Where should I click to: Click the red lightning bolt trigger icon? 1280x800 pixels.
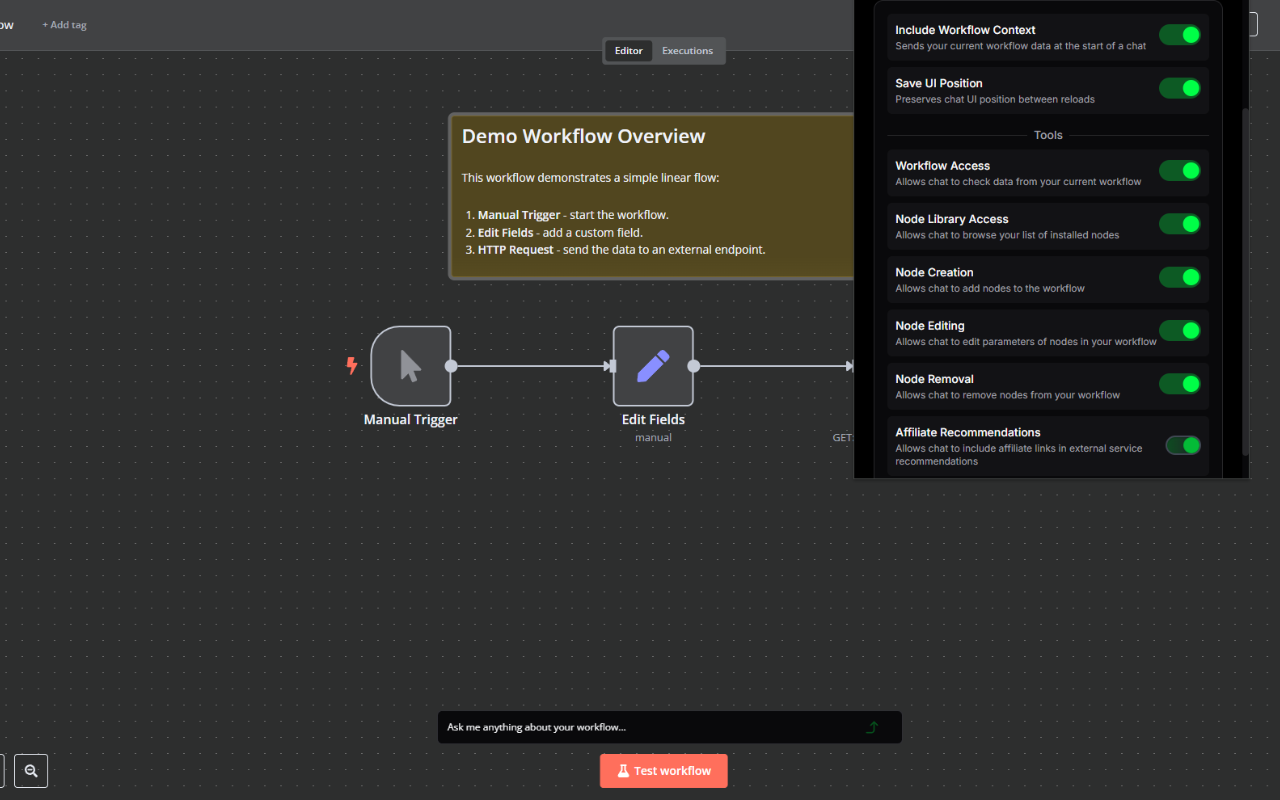point(352,366)
